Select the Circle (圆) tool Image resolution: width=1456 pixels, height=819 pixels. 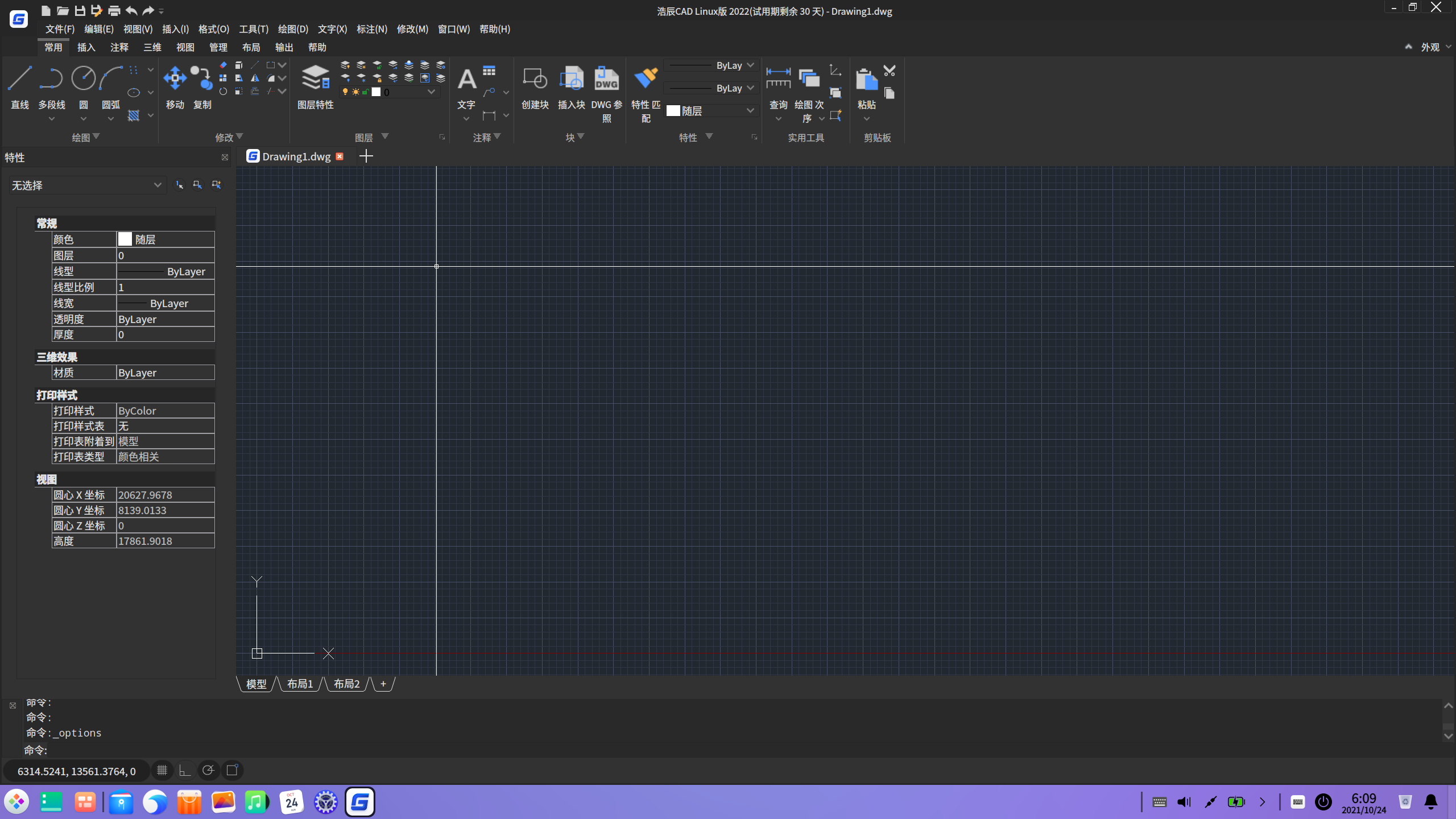(83, 79)
